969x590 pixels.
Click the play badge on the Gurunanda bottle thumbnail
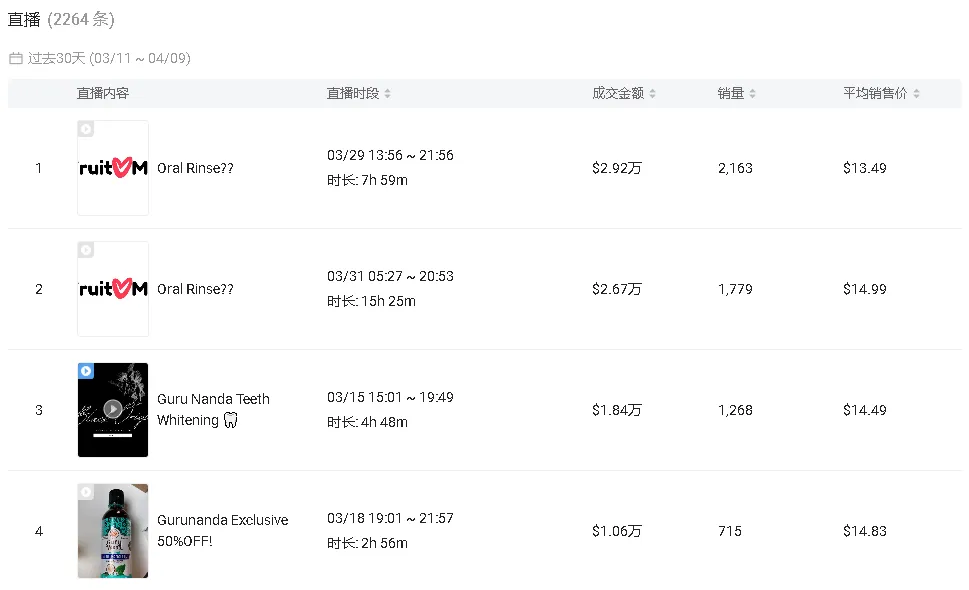click(86, 492)
